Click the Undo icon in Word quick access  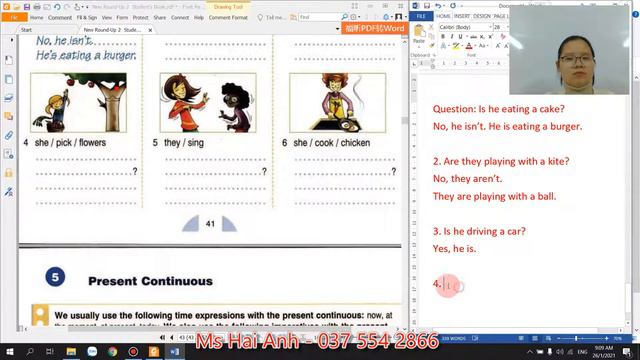438,6
